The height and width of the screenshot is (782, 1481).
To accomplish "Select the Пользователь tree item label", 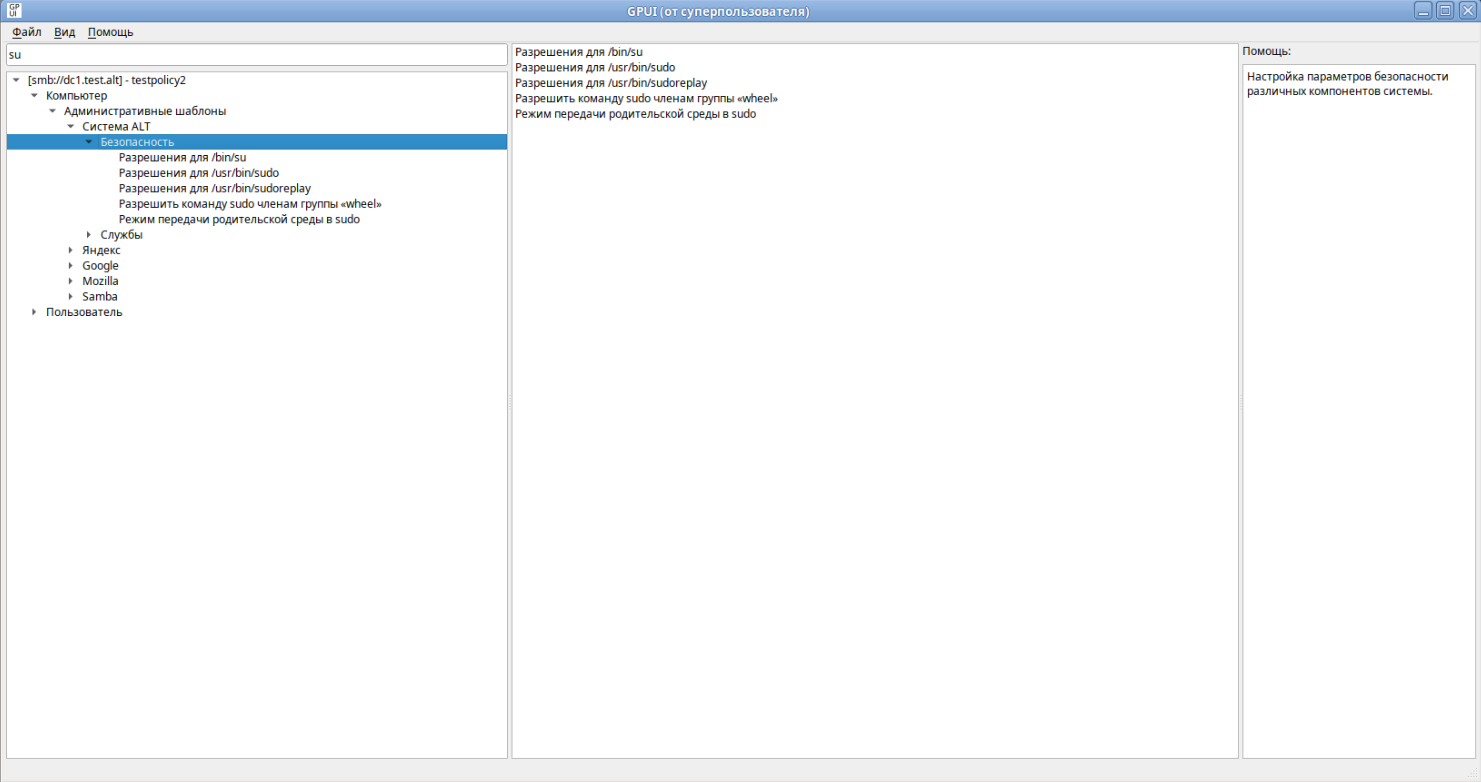I will coord(84,312).
